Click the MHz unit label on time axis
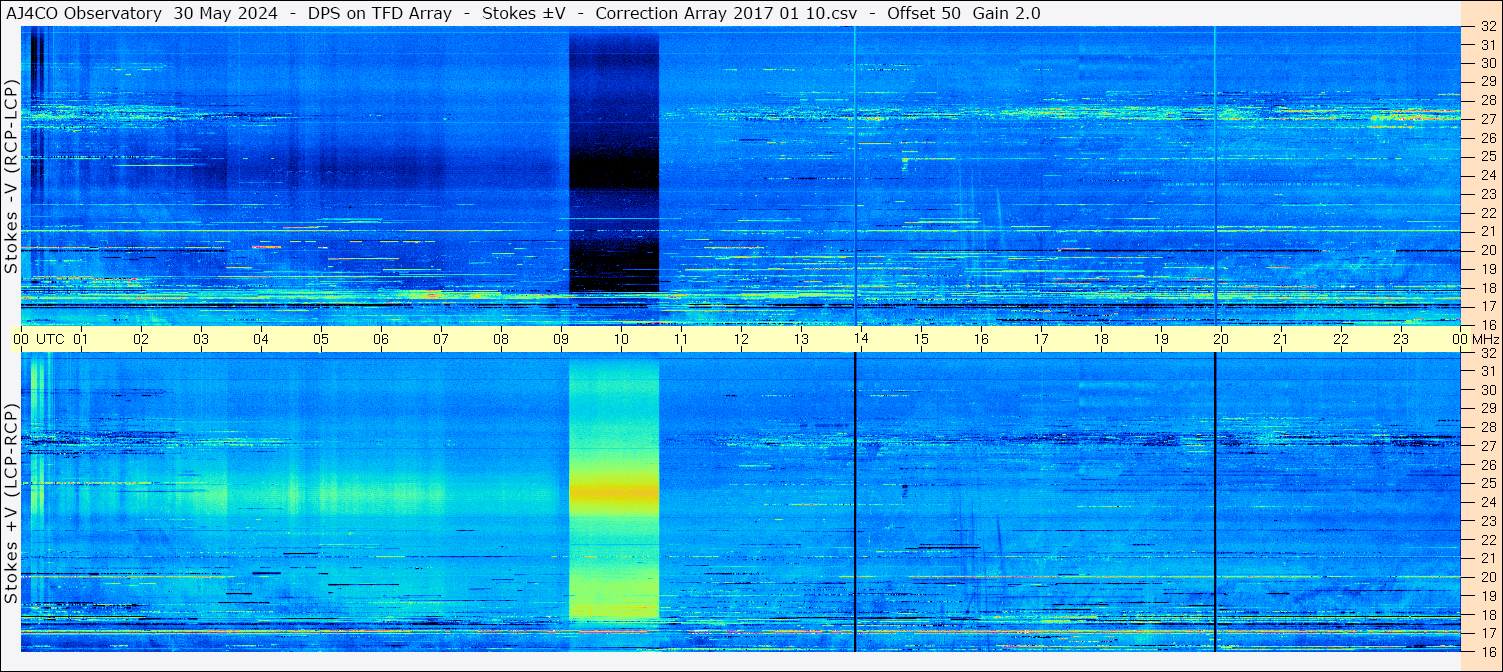Viewport: 1503px width, 672px height. click(1486, 339)
